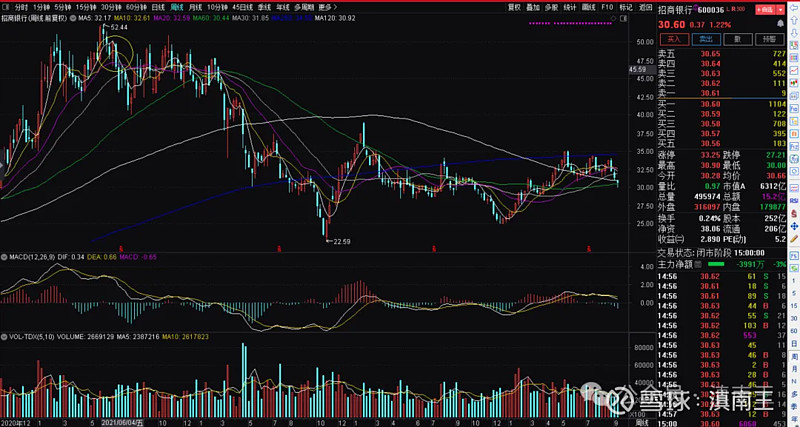The width and height of the screenshot is (800, 427).
Task: Switch to 月线 monthly chart tab
Action: coord(195,8)
